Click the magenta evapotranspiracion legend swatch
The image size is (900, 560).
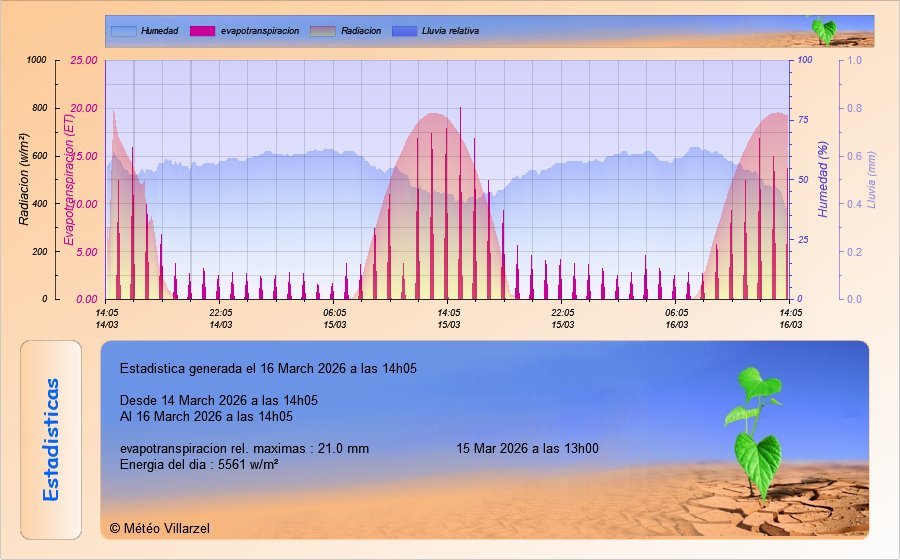[x=203, y=31]
